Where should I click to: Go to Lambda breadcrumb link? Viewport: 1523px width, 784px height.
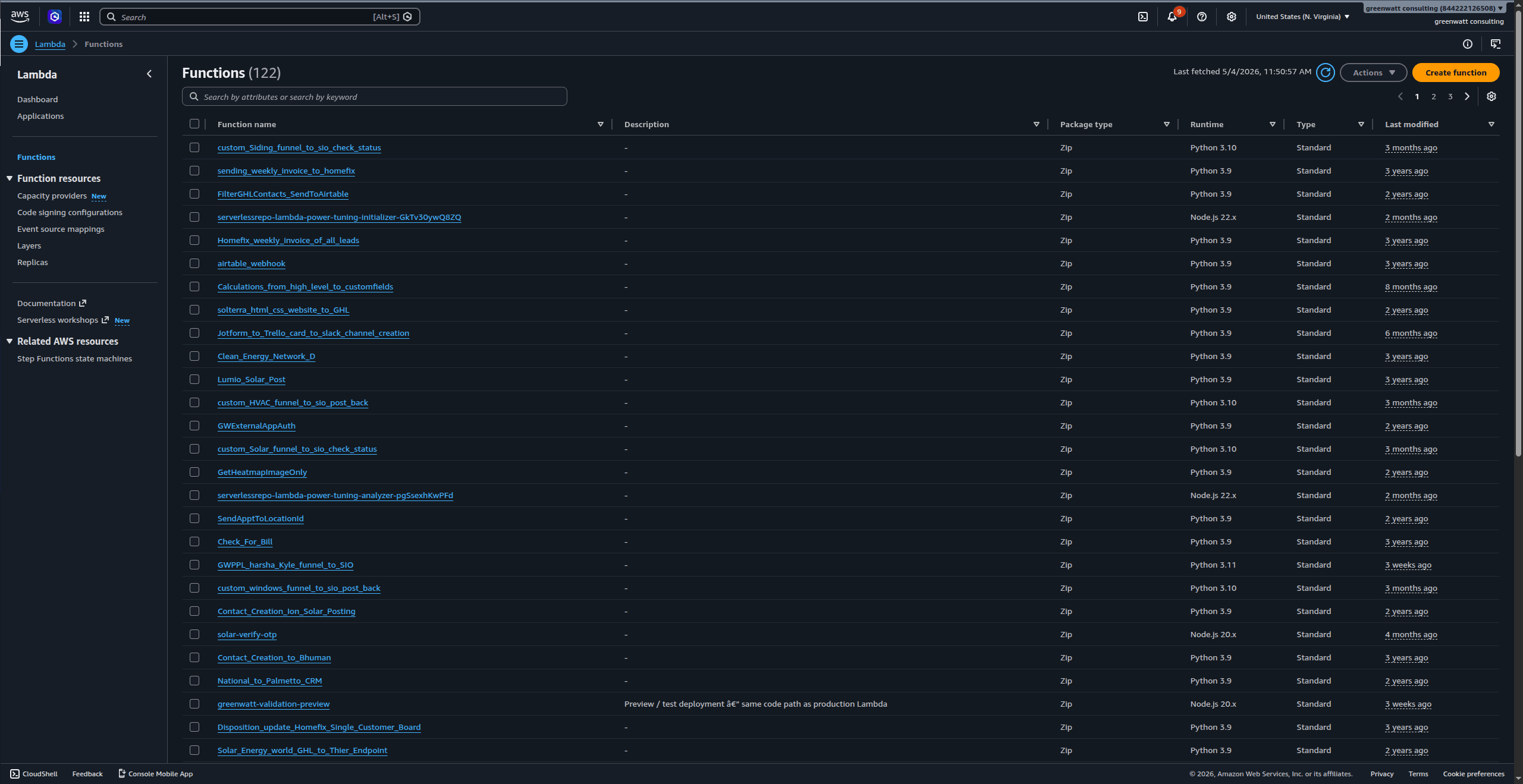[x=50, y=44]
